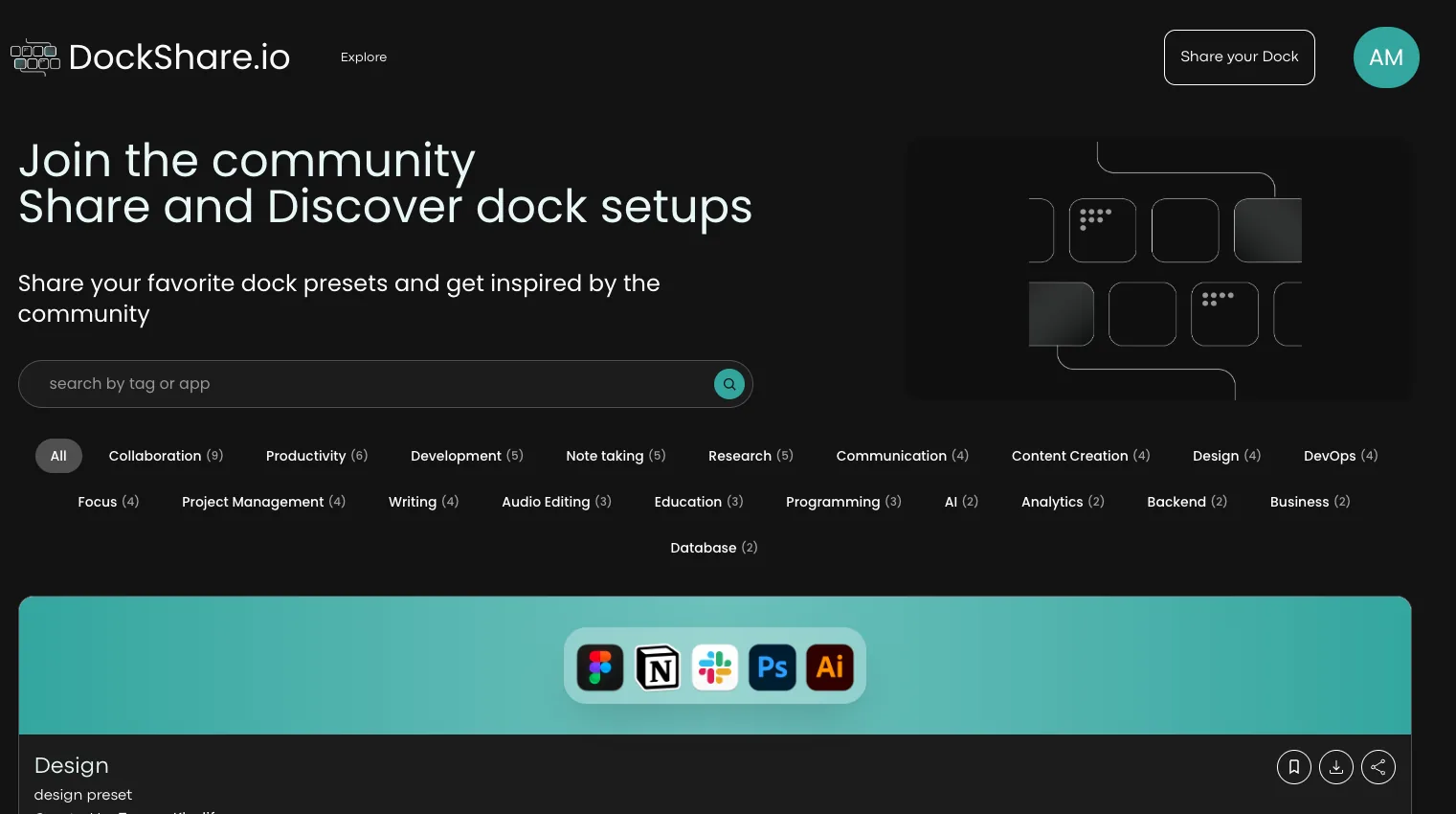1456x814 pixels.
Task: Open the DockShare.io home link
Action: 150,57
